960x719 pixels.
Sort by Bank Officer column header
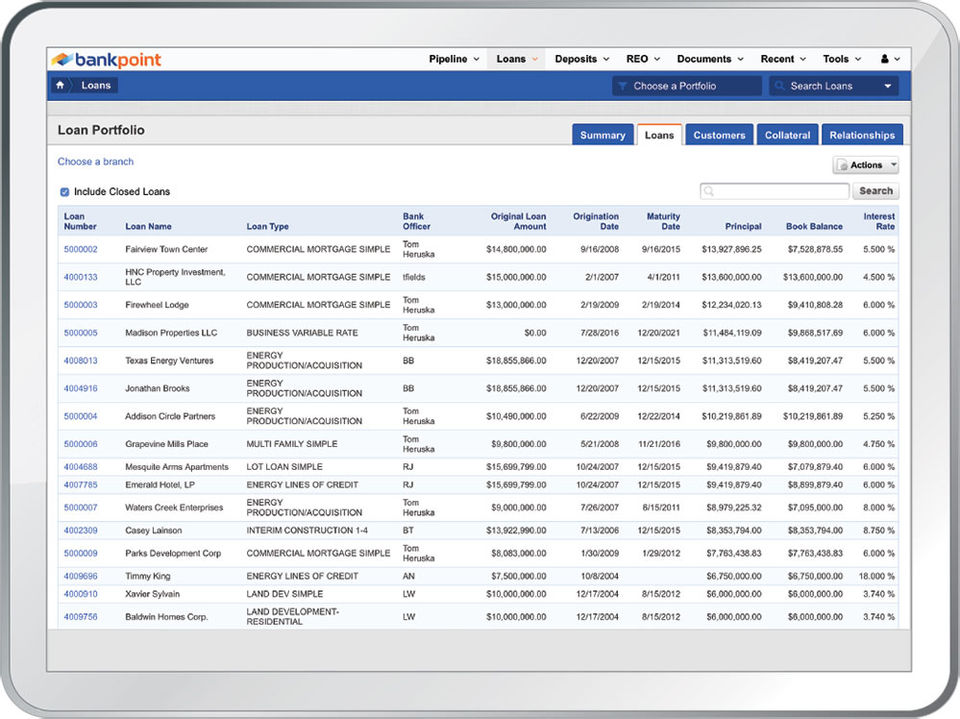tap(416, 222)
